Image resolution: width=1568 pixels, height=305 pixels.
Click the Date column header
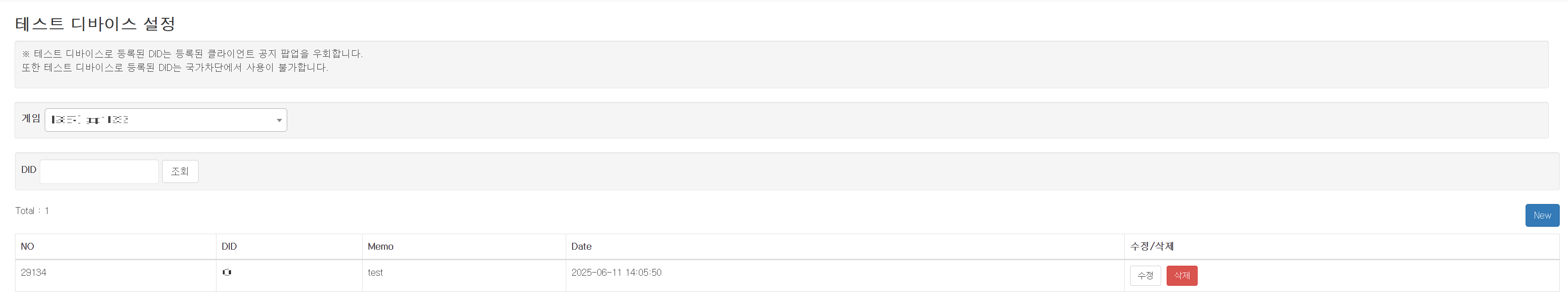click(581, 246)
